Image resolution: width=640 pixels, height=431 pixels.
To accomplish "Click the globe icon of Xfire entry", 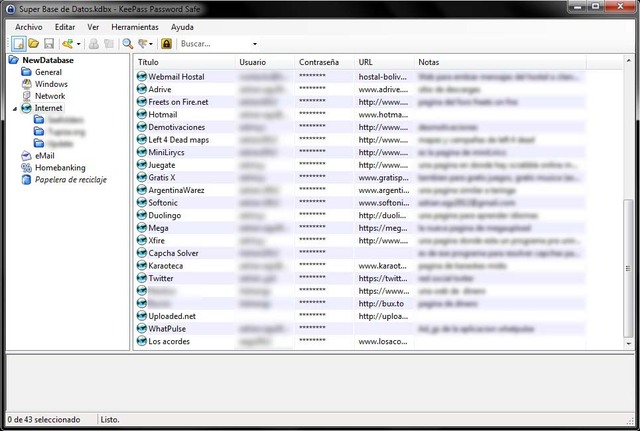I will pyautogui.click(x=142, y=240).
